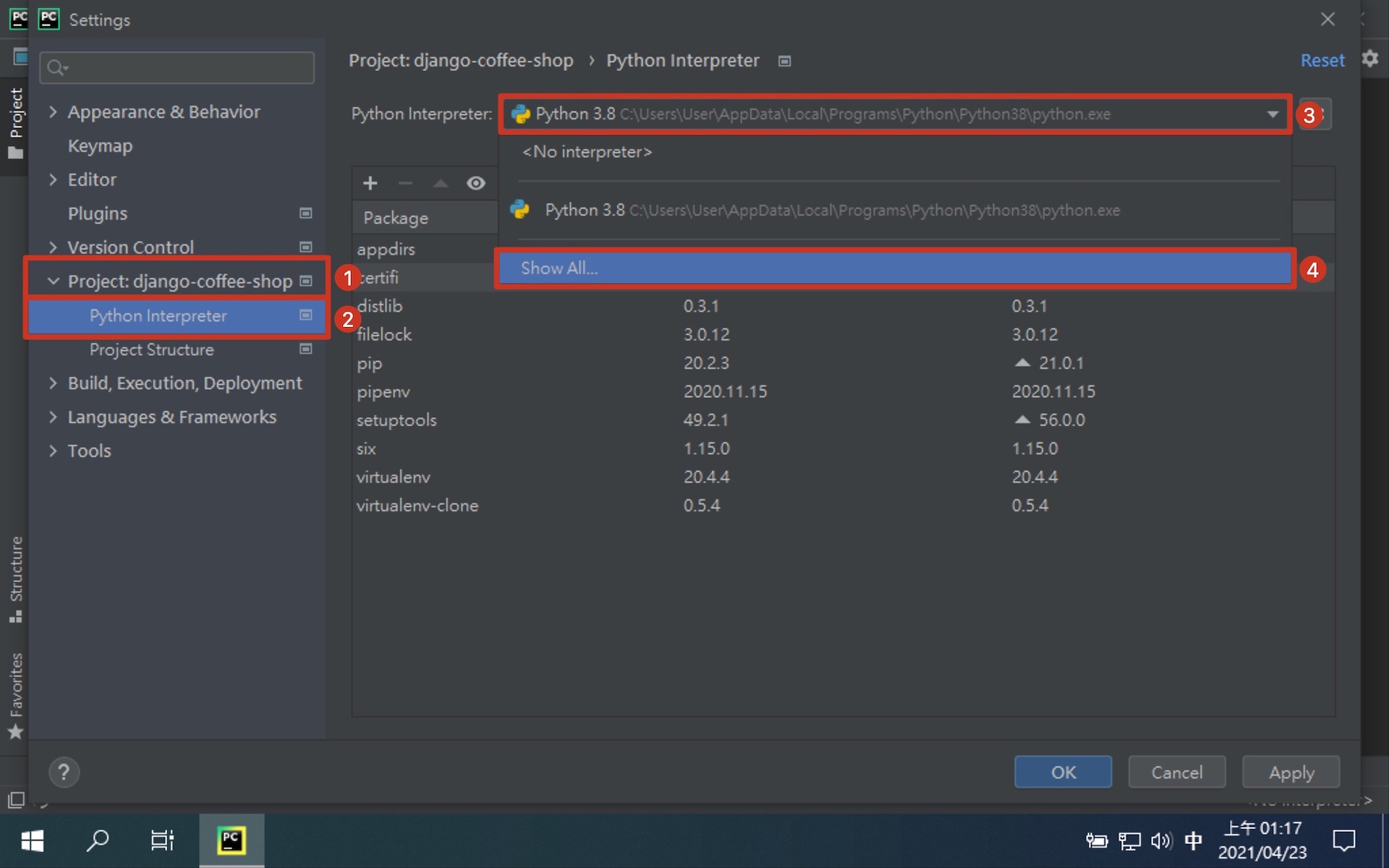Open Keymap settings
The height and width of the screenshot is (868, 1389).
pos(100,145)
